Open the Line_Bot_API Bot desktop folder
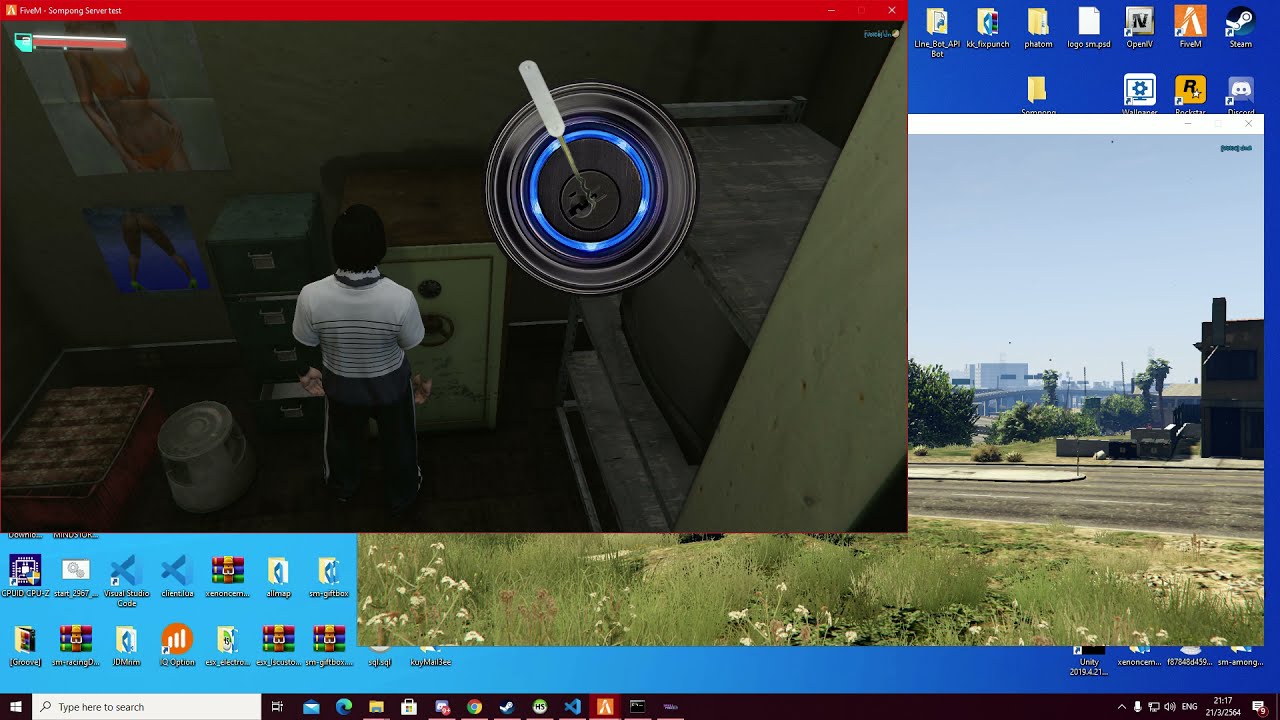Screen dimensions: 1280x720 [937, 32]
